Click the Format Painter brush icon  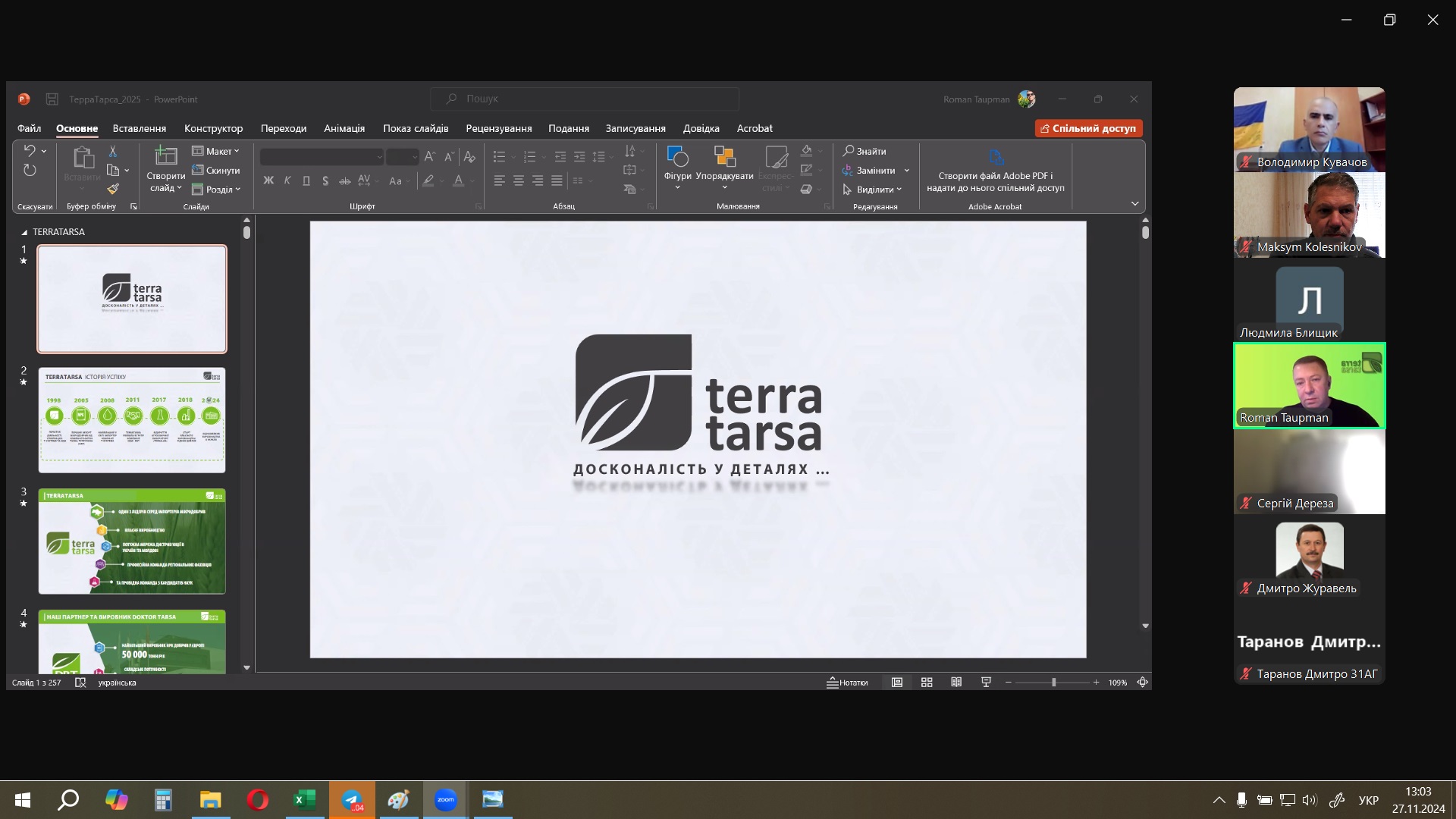113,189
